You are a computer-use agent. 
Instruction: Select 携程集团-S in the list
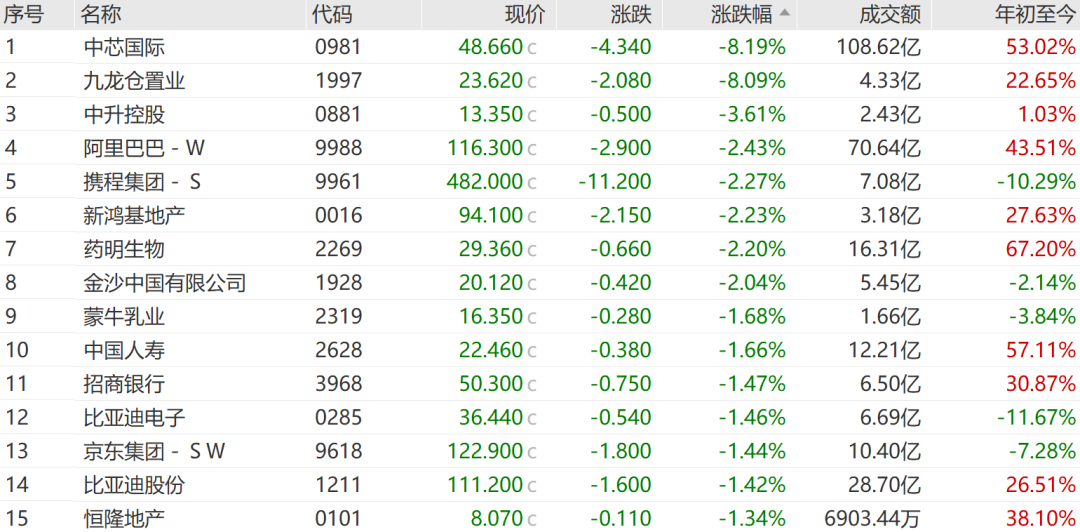tap(540, 181)
